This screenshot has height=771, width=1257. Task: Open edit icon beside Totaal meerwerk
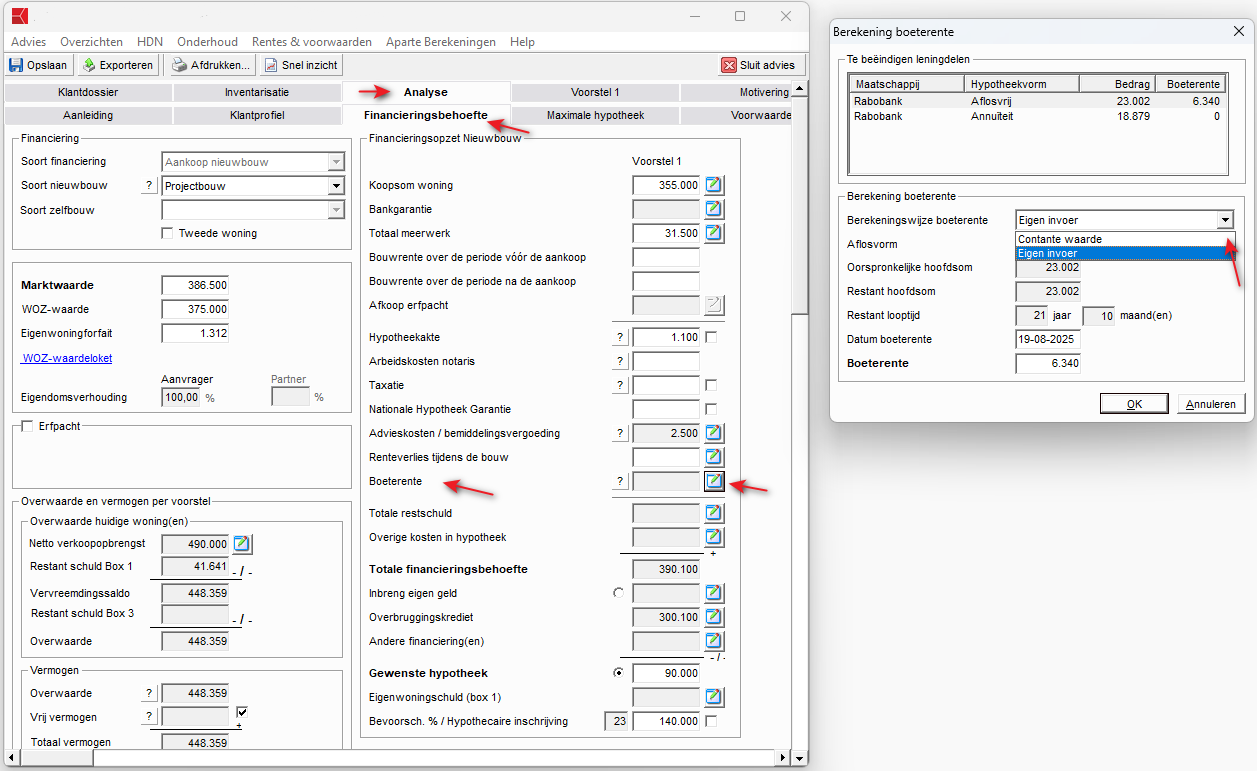[x=714, y=233]
